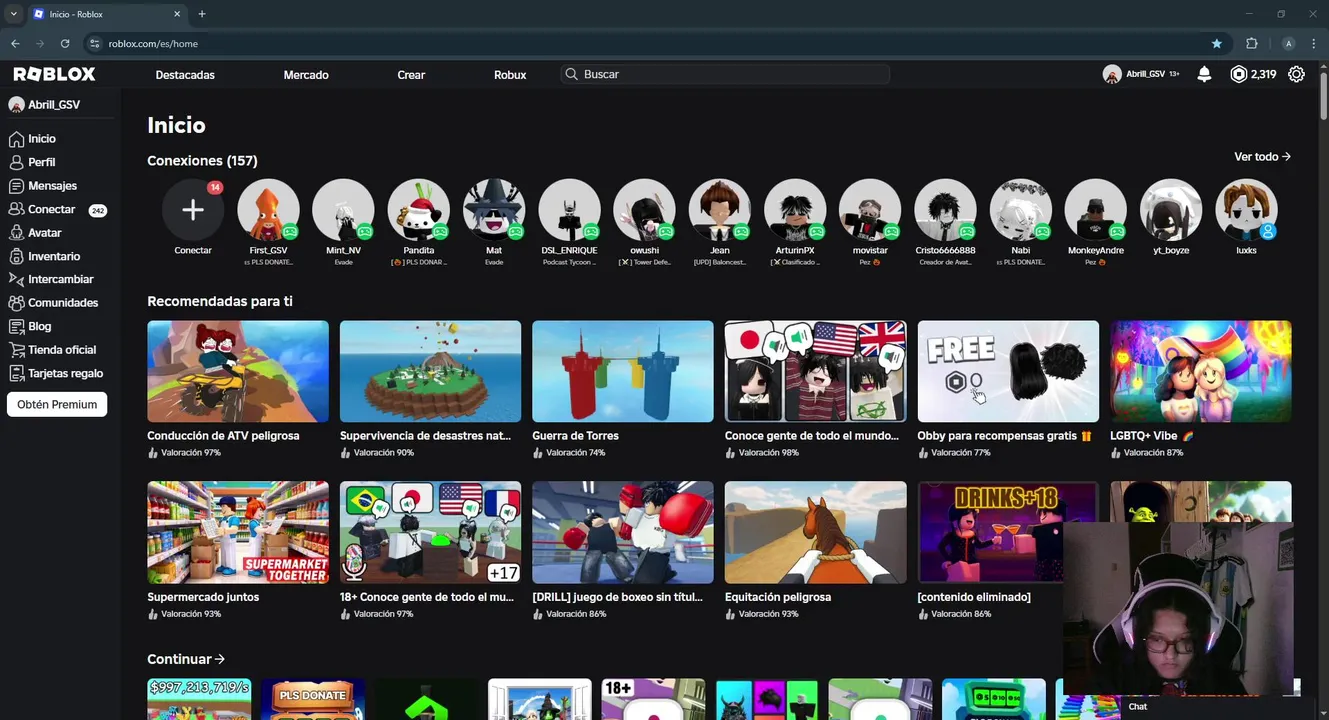Open the Robux nav tab
The height and width of the screenshot is (720, 1329).
point(510,75)
